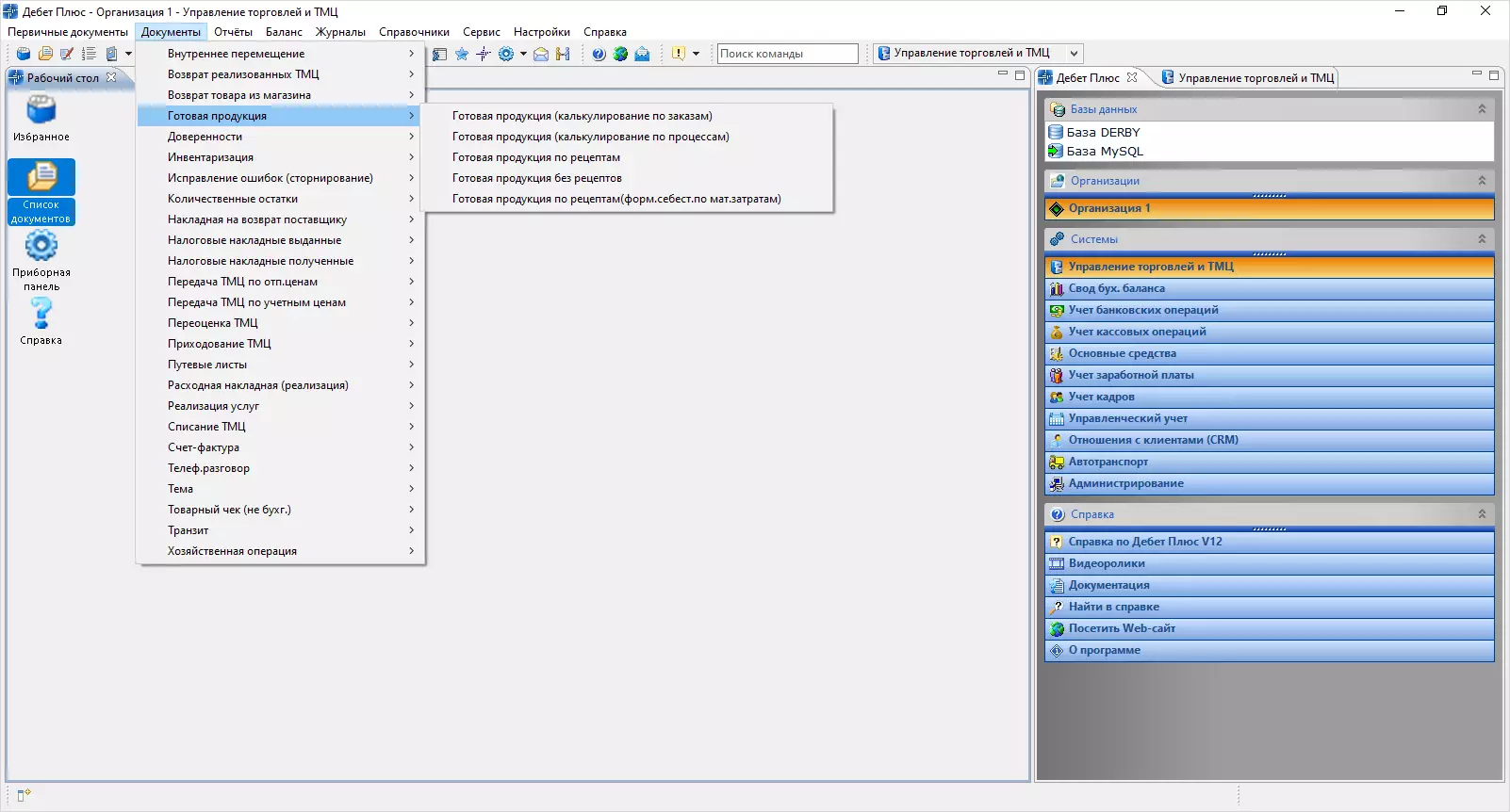
Task: Choose Готовая продукция без рецептов
Action: pos(627,178)
